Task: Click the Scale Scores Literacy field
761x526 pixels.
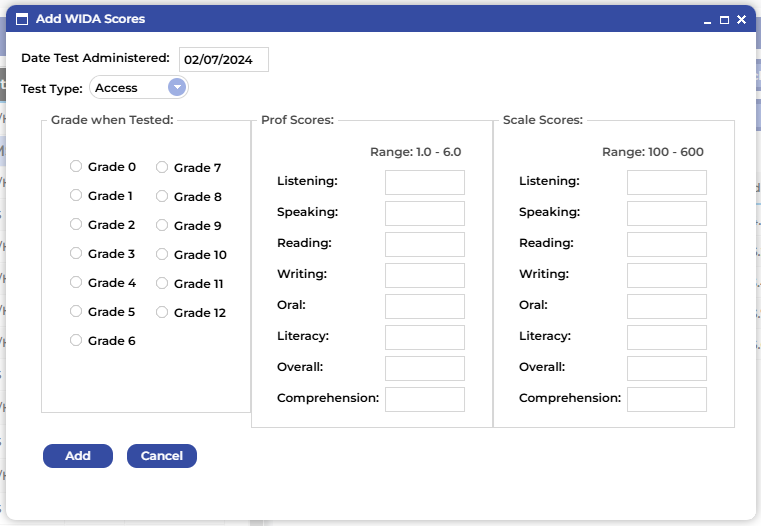Action: click(x=667, y=337)
